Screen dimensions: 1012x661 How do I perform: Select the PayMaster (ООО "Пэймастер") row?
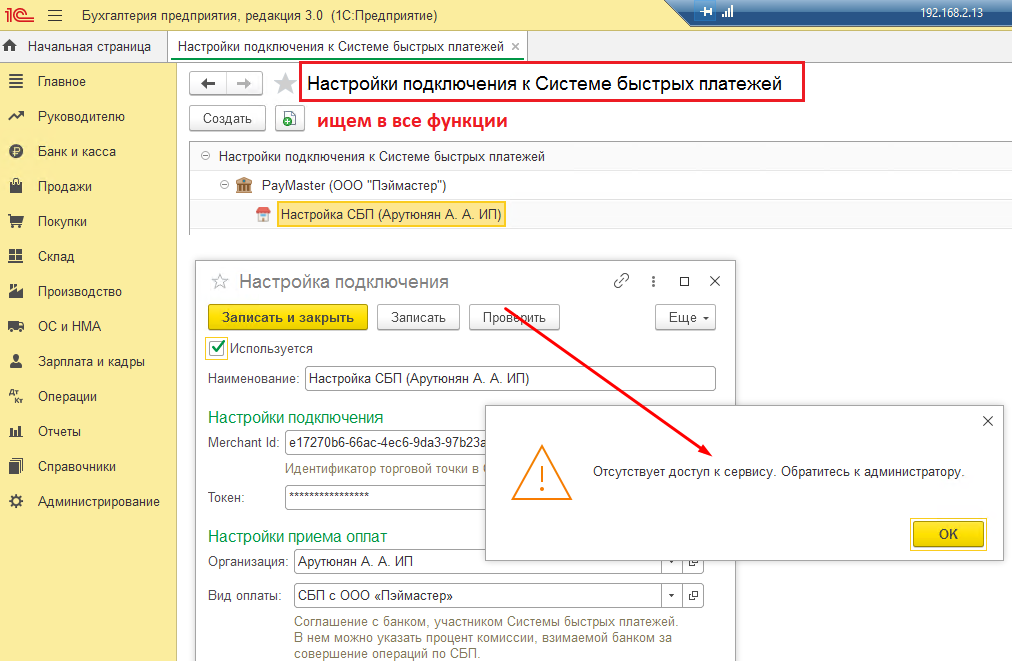pyautogui.click(x=354, y=185)
